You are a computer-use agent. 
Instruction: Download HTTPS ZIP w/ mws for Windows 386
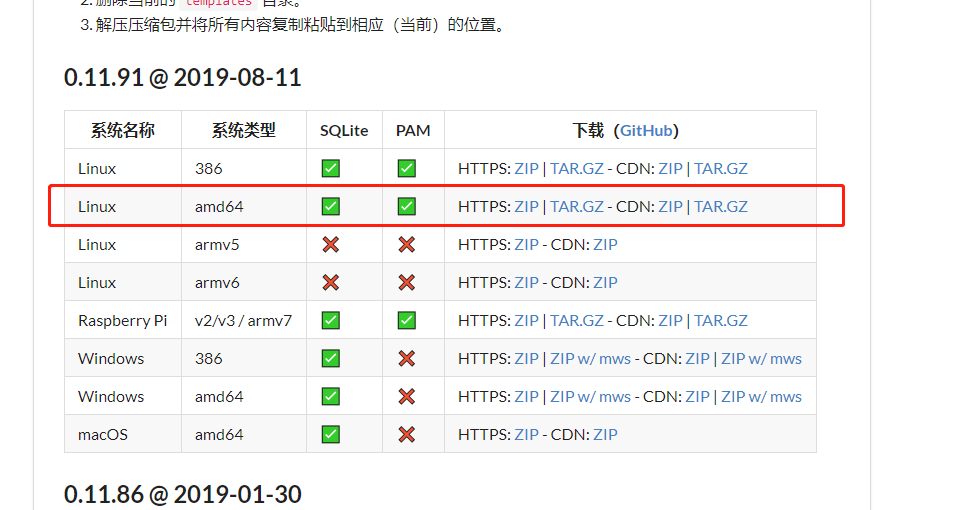point(591,359)
